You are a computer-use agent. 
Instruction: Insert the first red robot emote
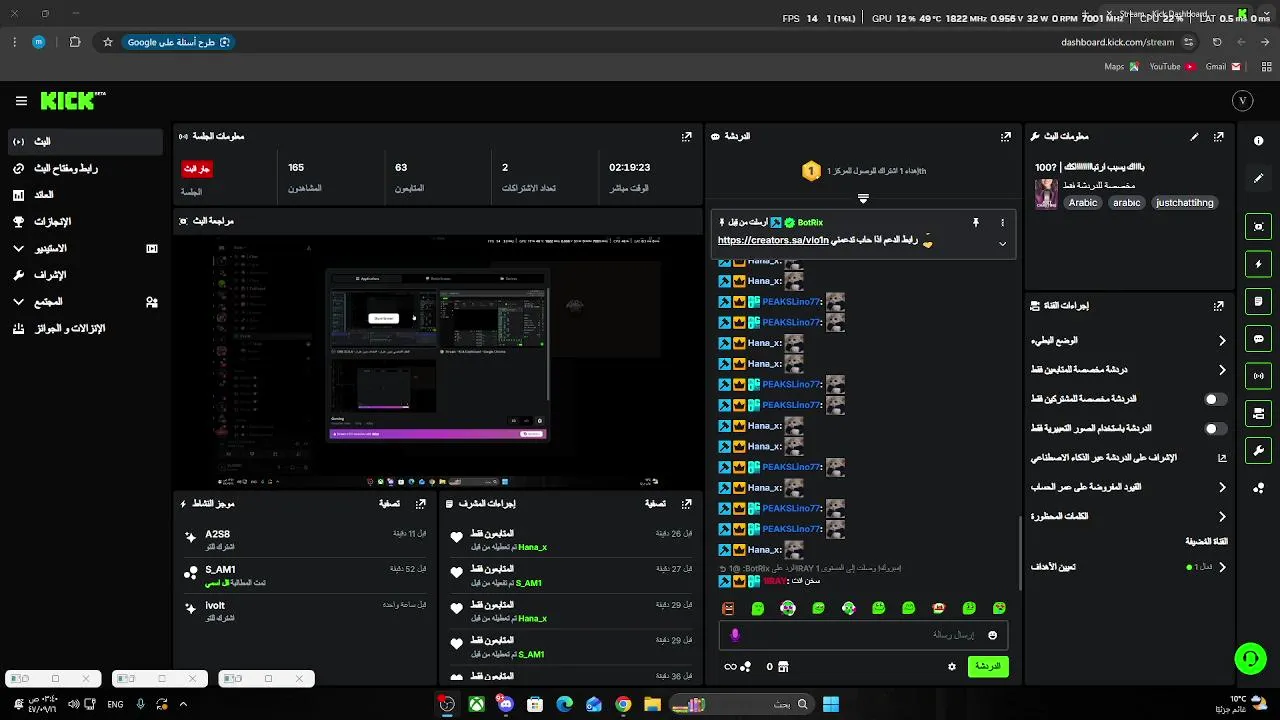pyautogui.click(x=728, y=608)
